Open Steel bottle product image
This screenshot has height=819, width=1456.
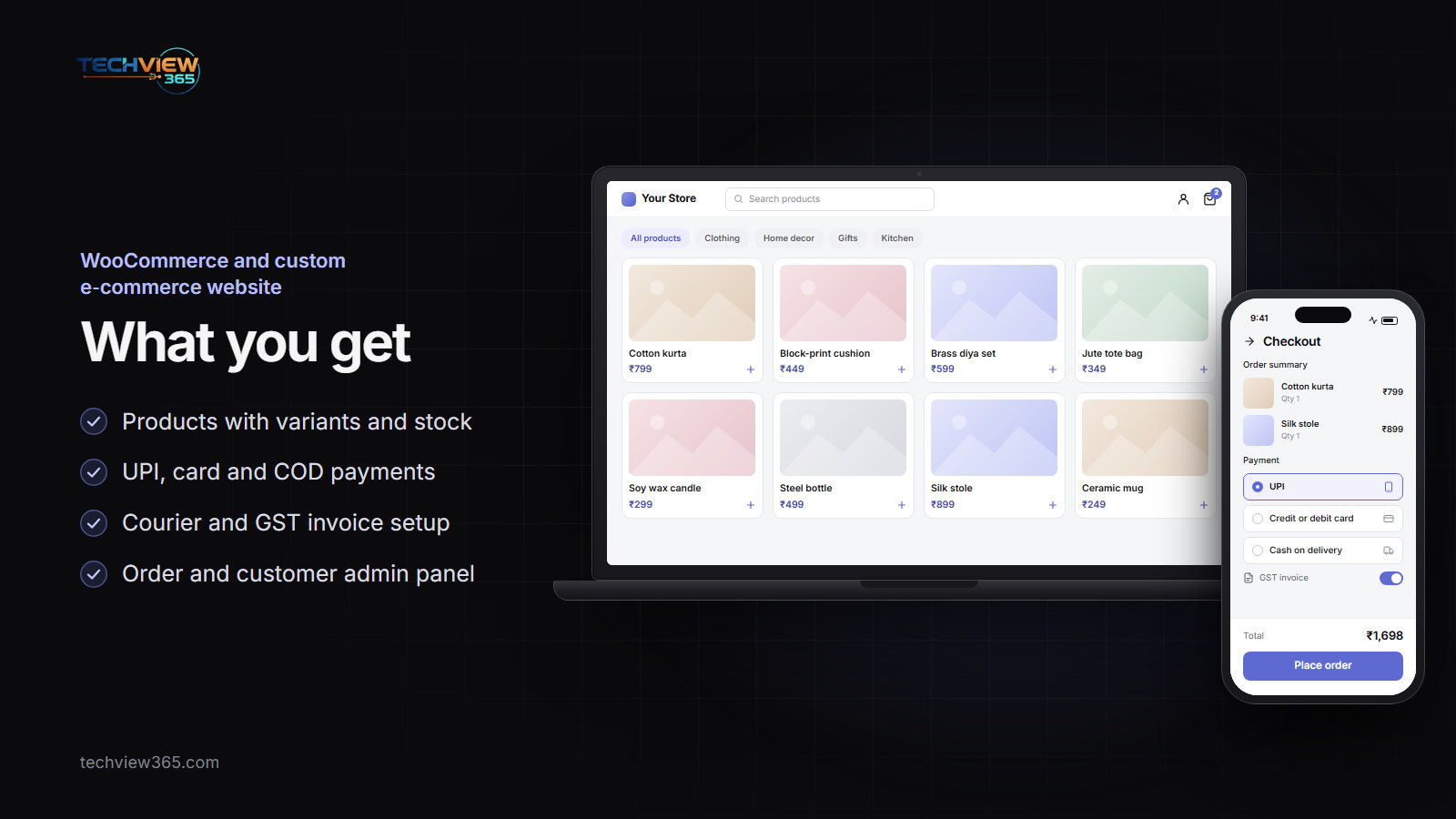coord(843,438)
